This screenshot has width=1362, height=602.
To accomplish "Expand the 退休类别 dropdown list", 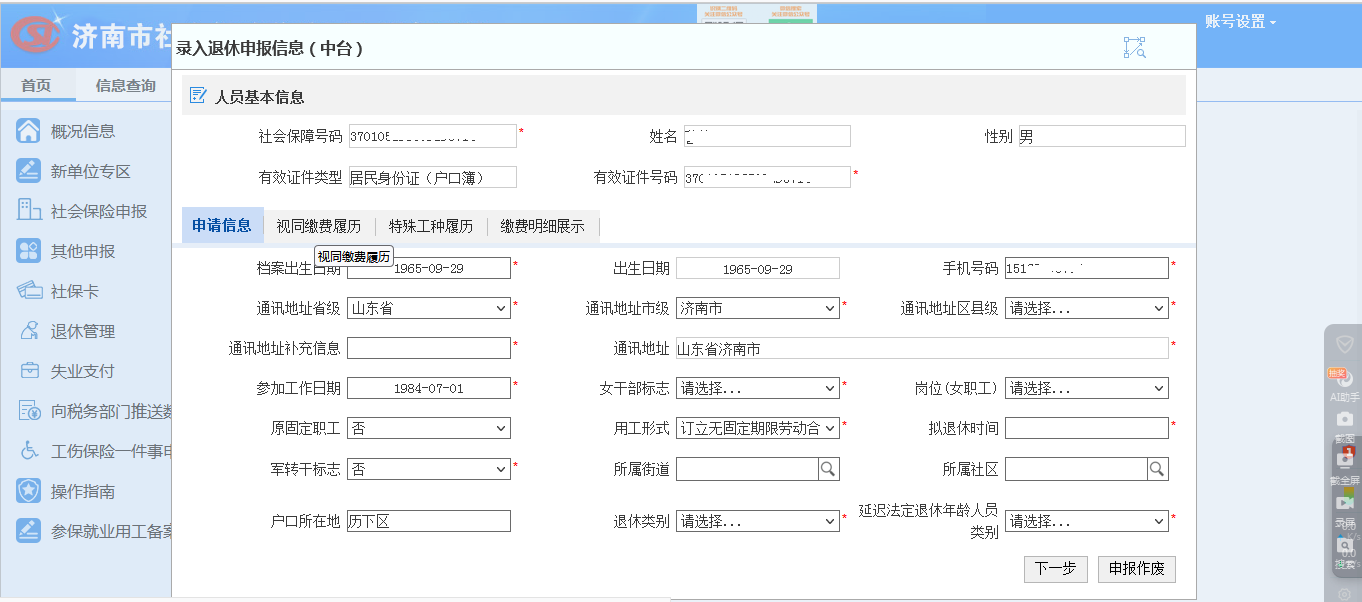I will pyautogui.click(x=757, y=521).
